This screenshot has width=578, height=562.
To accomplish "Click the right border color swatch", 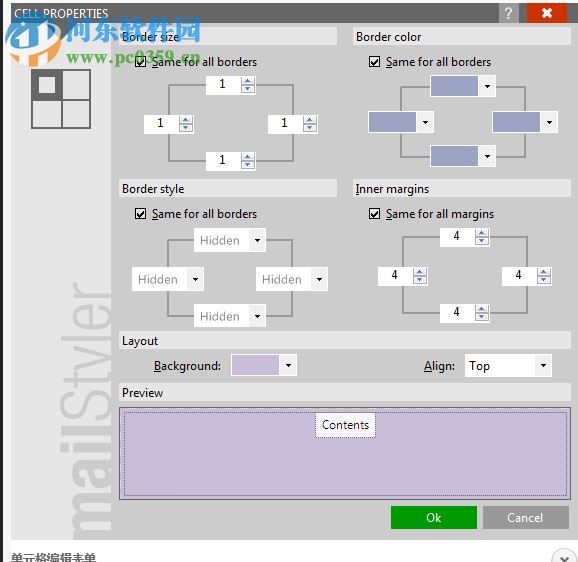I will [x=516, y=122].
